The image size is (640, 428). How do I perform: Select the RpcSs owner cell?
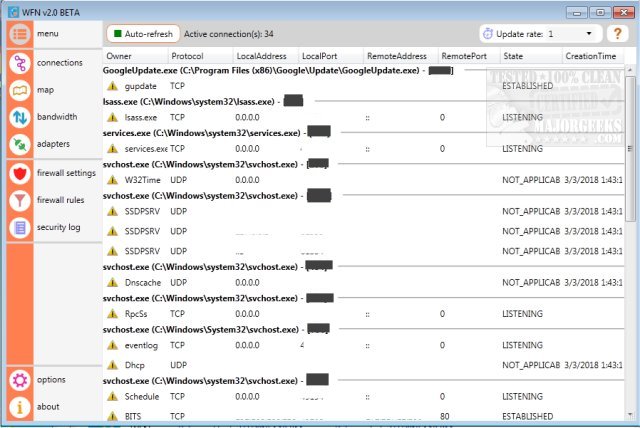coord(136,314)
